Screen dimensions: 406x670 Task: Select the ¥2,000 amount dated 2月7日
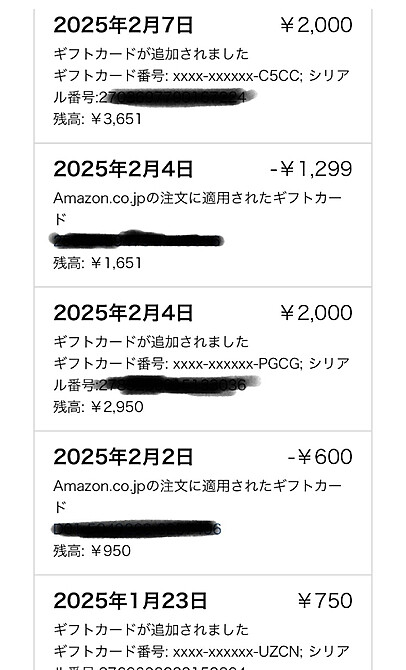coord(316,25)
